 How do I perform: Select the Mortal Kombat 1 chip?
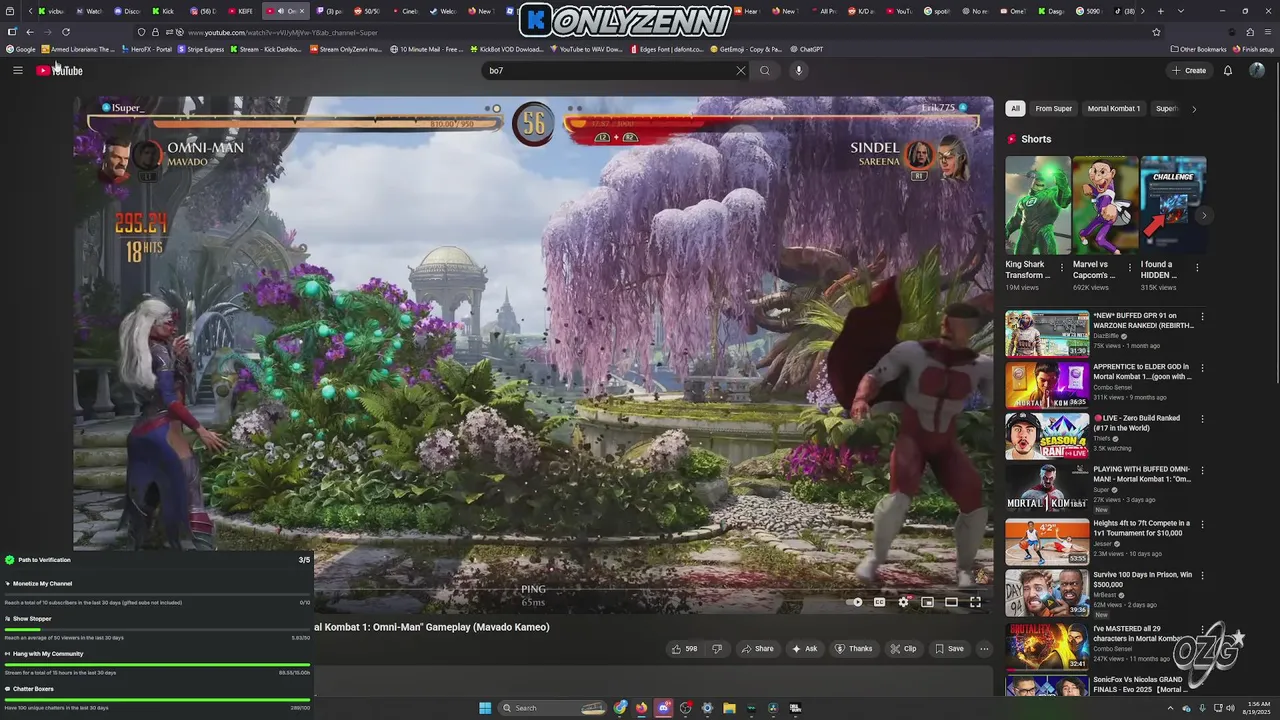point(1113,109)
